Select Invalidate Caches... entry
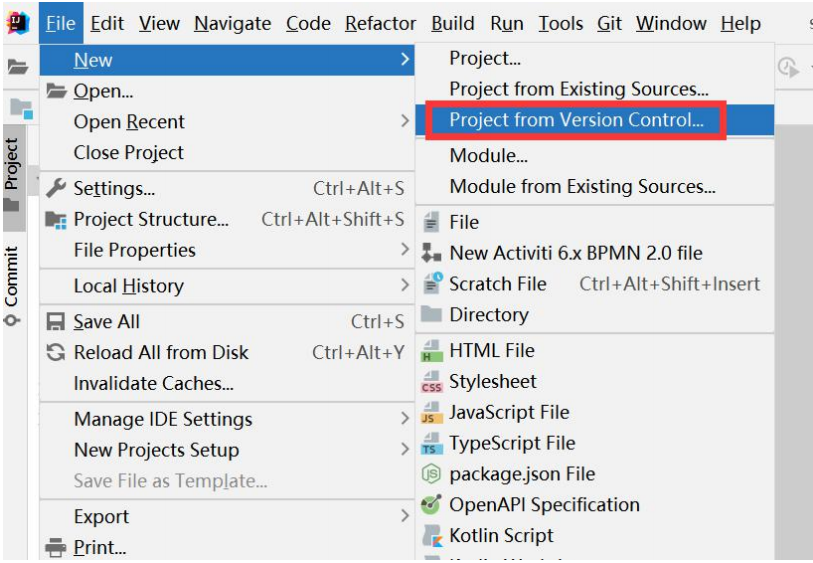Image resolution: width=813 pixels, height=563 pixels. coord(227,383)
